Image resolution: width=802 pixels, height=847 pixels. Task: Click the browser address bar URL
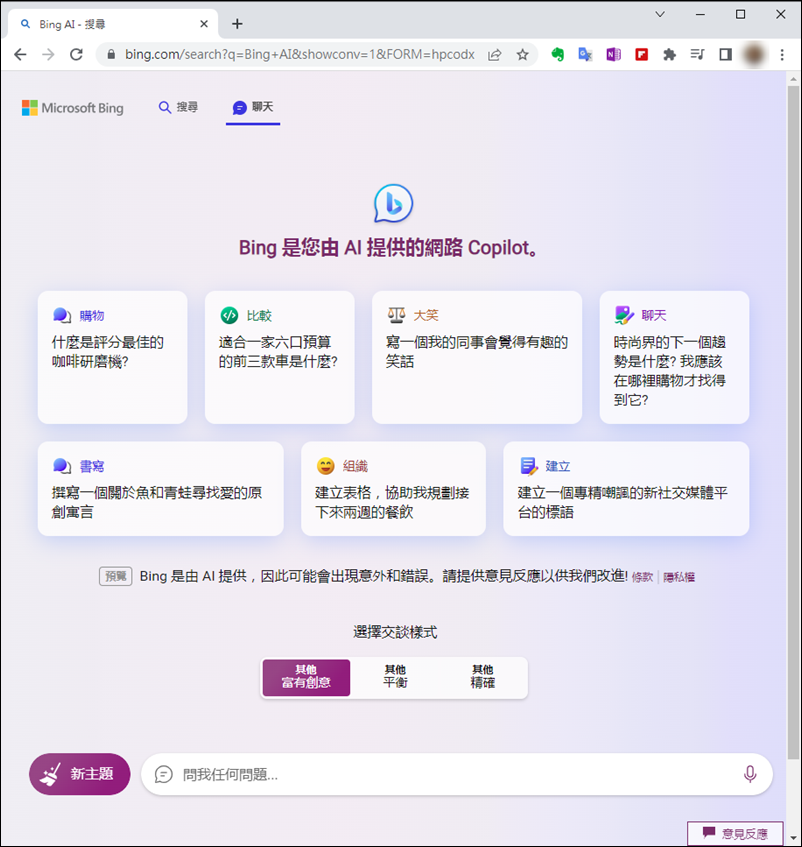pyautogui.click(x=300, y=55)
